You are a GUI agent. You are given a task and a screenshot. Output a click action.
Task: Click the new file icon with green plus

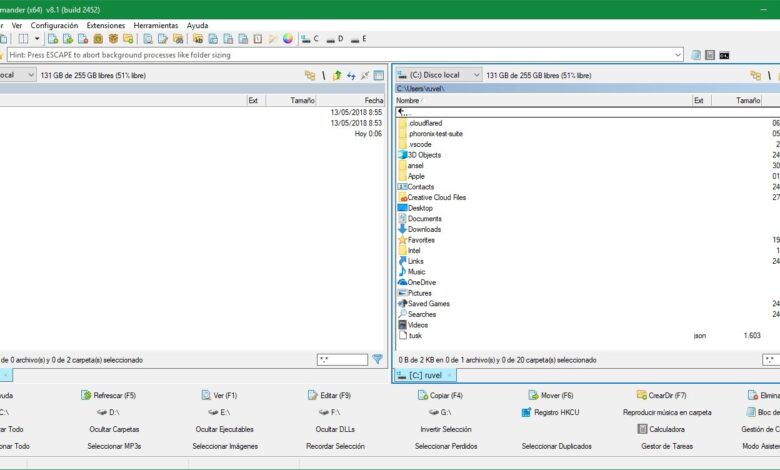pos(53,39)
